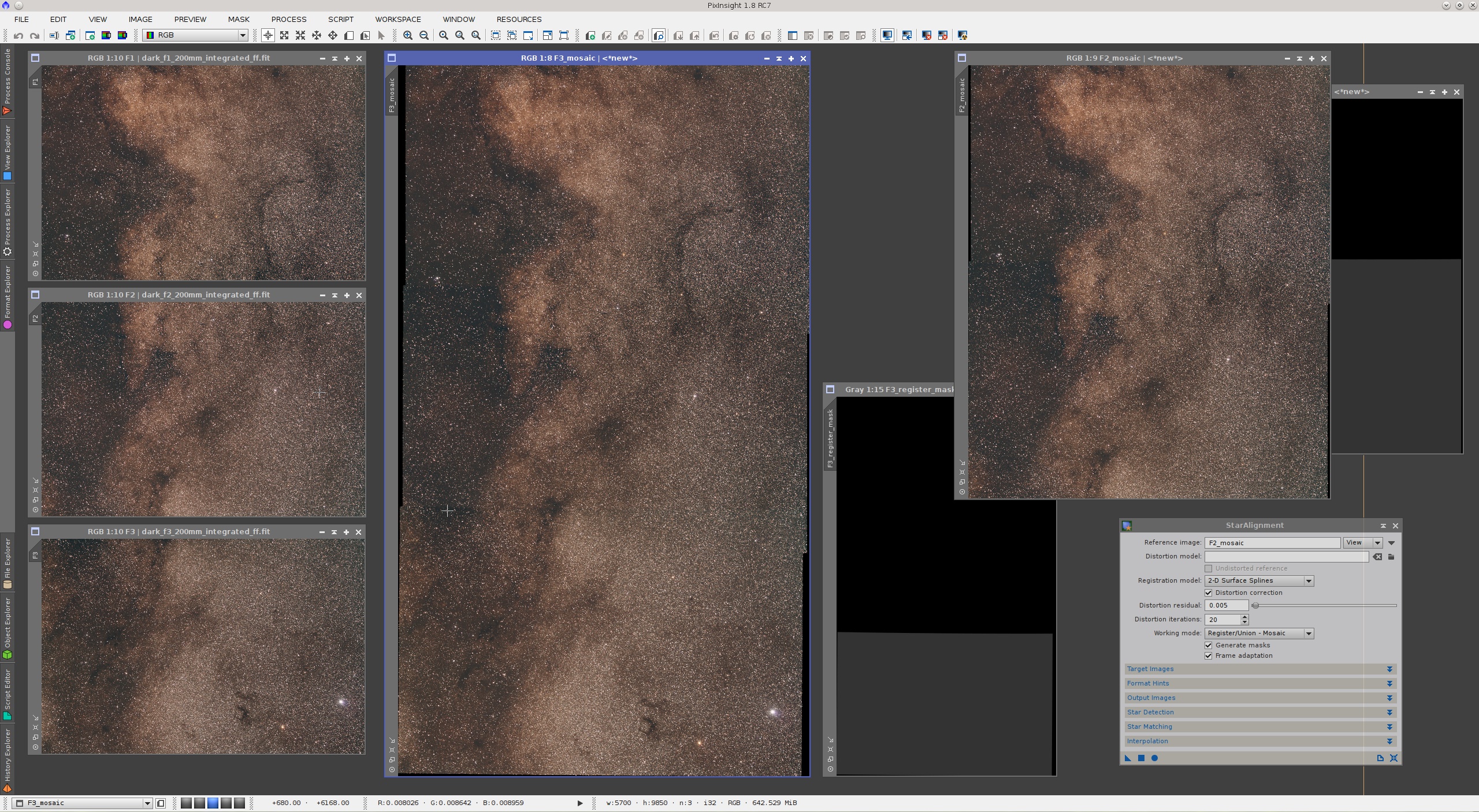
Task: Toggle the Frame adaptation checkbox
Action: click(x=1208, y=655)
